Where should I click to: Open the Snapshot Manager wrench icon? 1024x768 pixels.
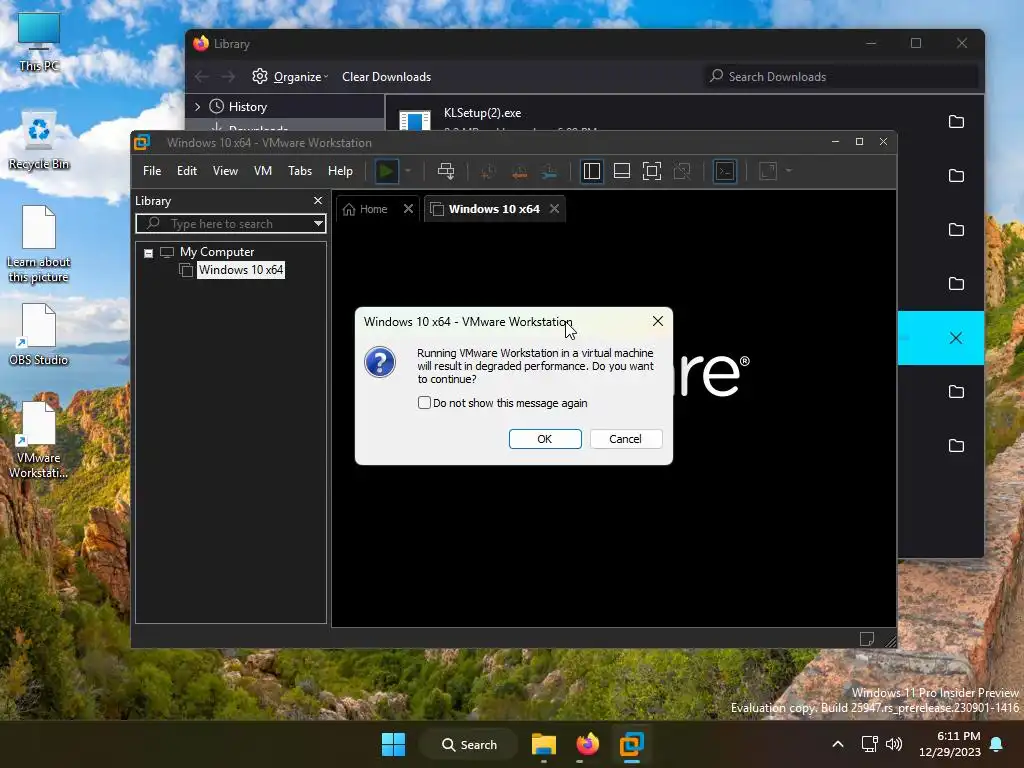(x=549, y=171)
